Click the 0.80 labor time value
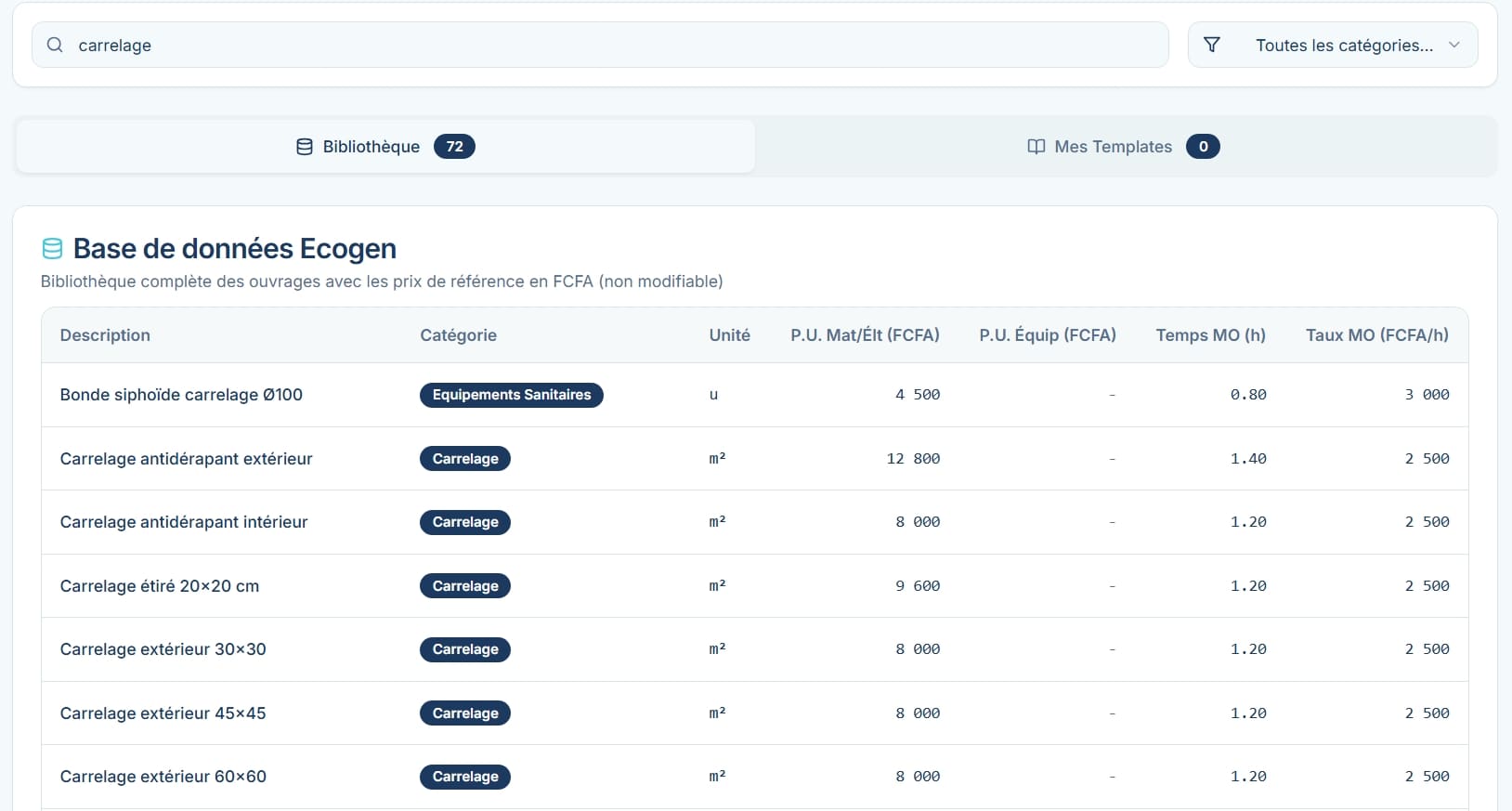This screenshot has width=1512, height=811. 1248,395
